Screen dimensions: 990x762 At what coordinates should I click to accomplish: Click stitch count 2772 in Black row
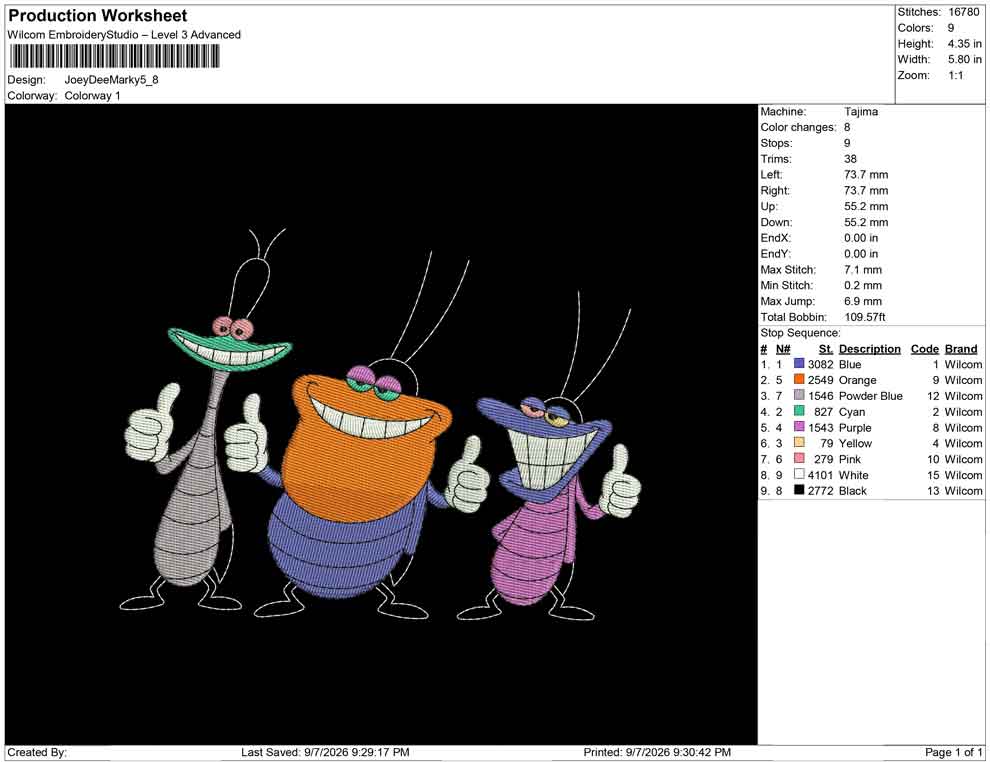click(x=820, y=491)
